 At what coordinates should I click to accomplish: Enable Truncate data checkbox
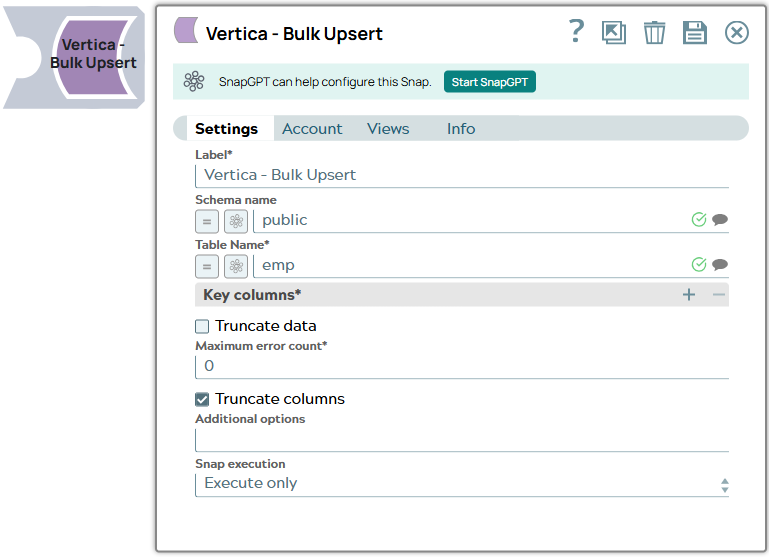tap(202, 327)
